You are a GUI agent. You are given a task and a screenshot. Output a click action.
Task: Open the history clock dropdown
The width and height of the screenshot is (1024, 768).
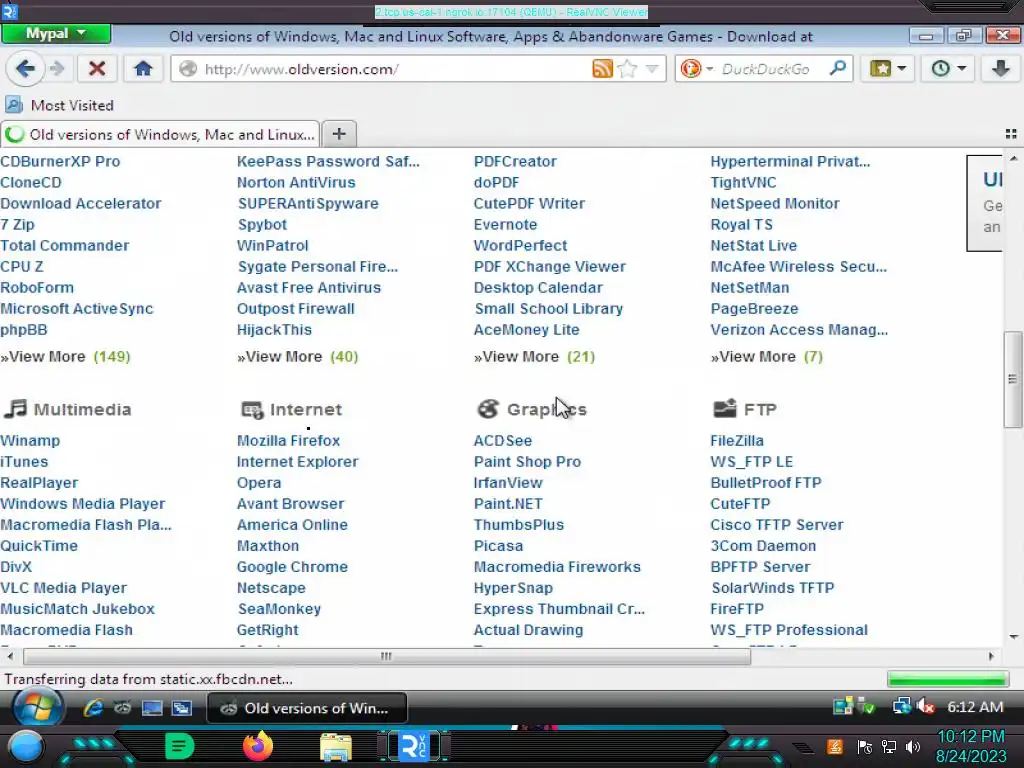tap(948, 69)
